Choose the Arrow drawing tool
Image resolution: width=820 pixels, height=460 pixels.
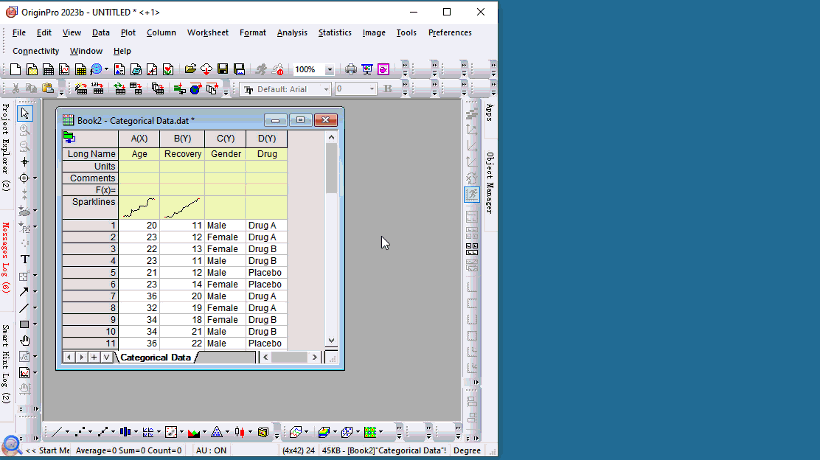pos(25,292)
